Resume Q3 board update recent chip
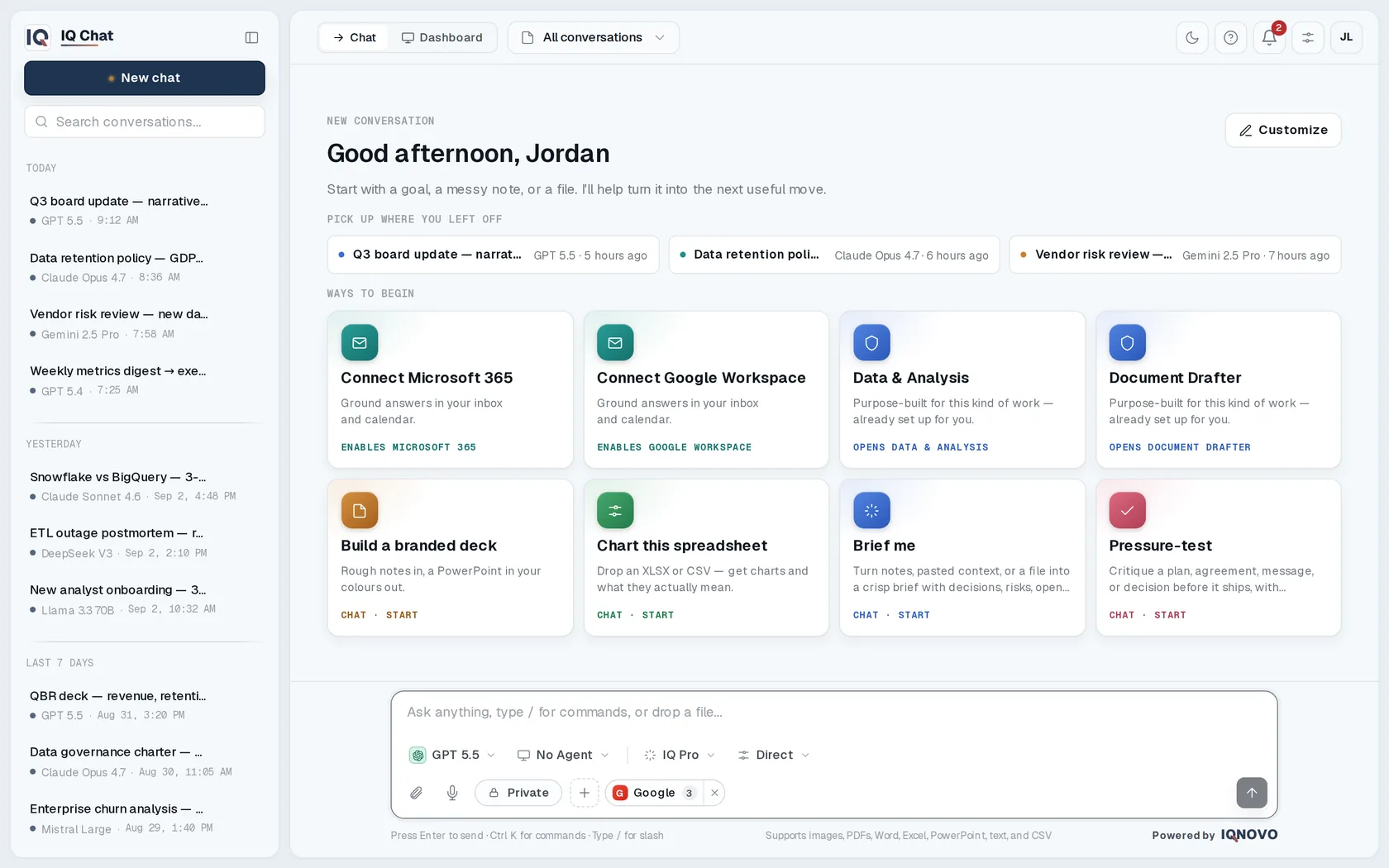 pyautogui.click(x=493, y=255)
